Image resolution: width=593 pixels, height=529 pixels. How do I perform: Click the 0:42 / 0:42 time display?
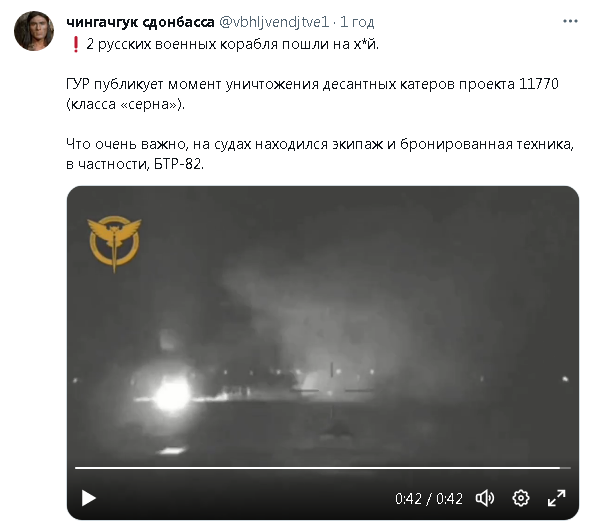pyautogui.click(x=429, y=499)
